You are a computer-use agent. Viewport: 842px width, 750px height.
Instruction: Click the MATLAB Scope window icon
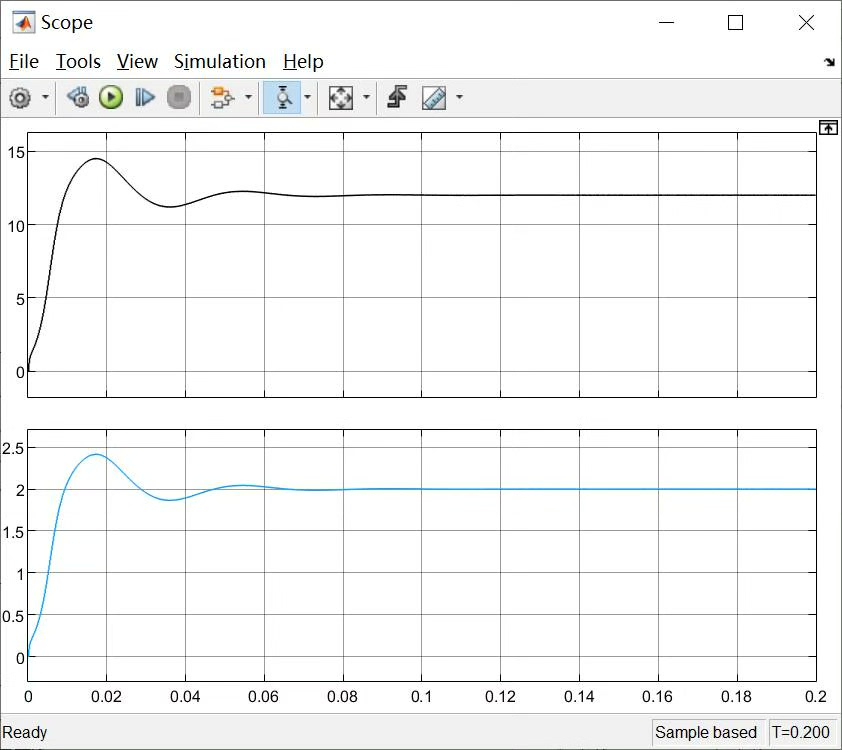pos(24,23)
